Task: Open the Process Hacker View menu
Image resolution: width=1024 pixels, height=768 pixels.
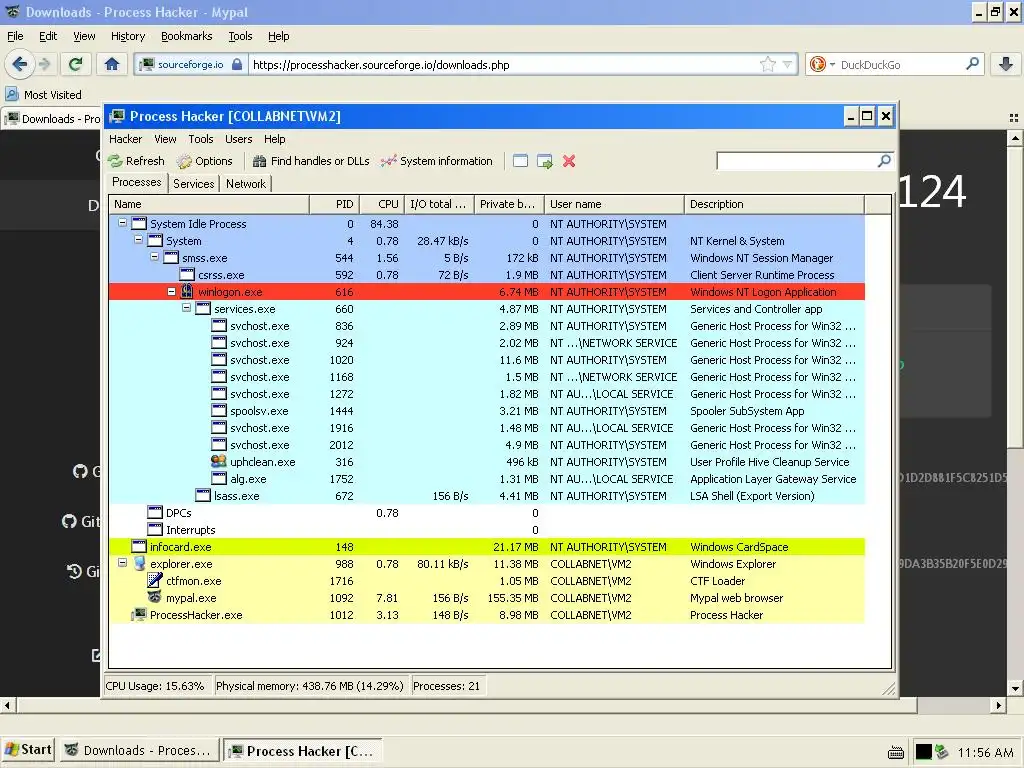Action: tap(165, 139)
